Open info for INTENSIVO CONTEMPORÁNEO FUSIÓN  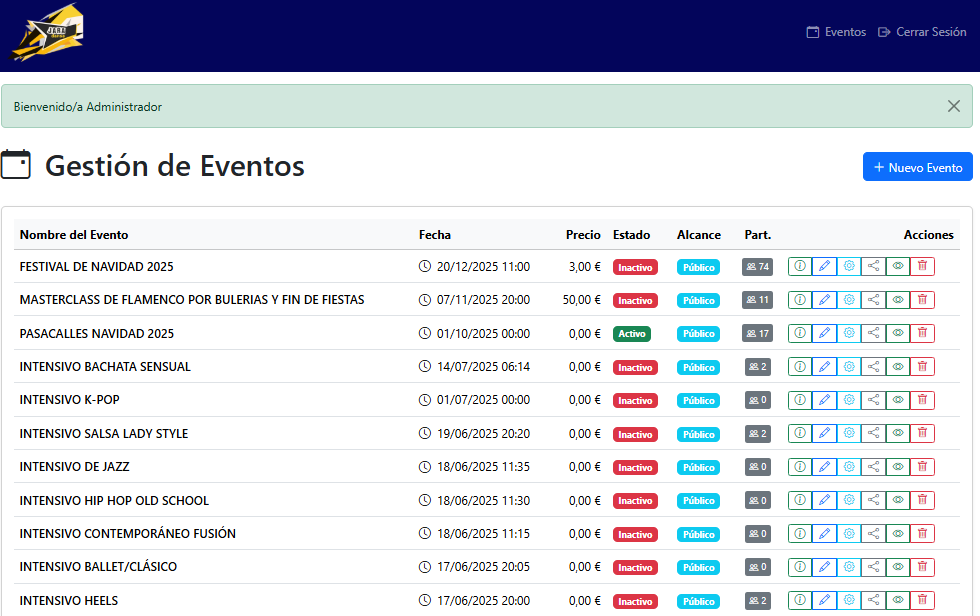tap(800, 533)
